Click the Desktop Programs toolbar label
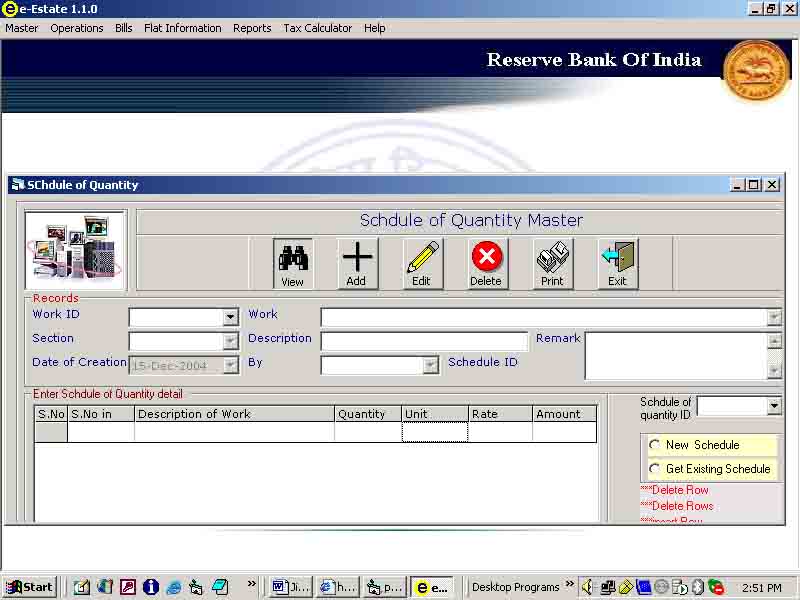 point(515,587)
